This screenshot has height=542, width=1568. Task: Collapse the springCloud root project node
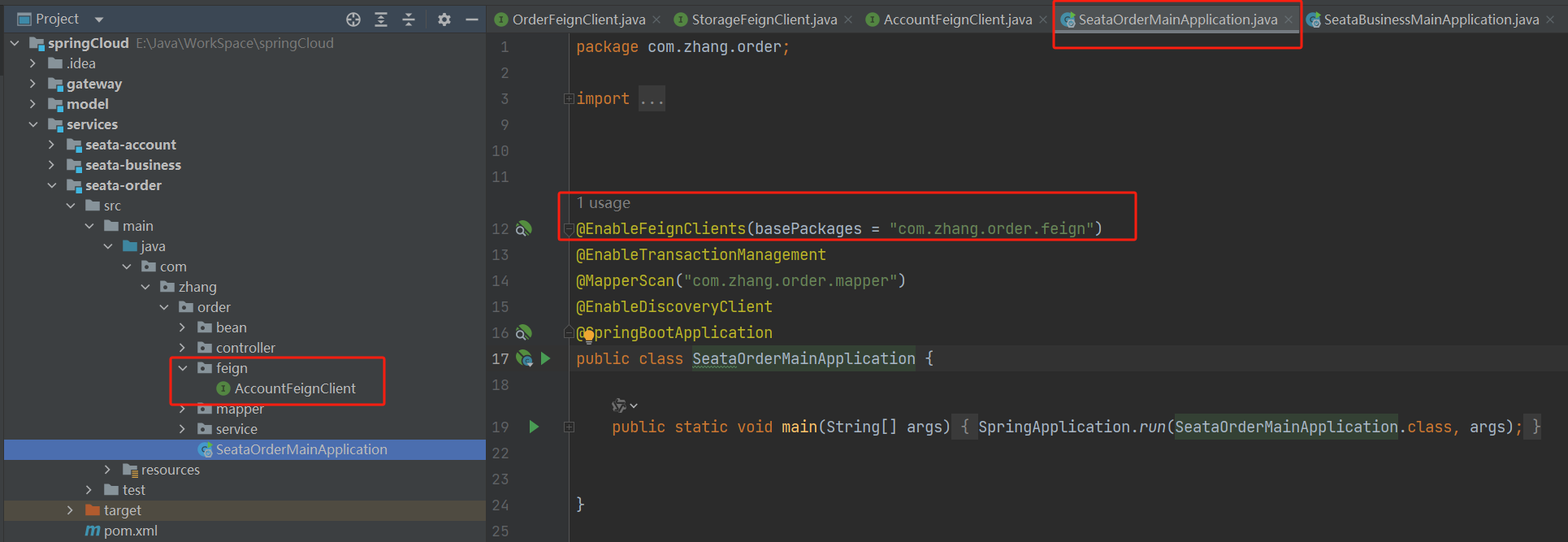pyautogui.click(x=15, y=43)
